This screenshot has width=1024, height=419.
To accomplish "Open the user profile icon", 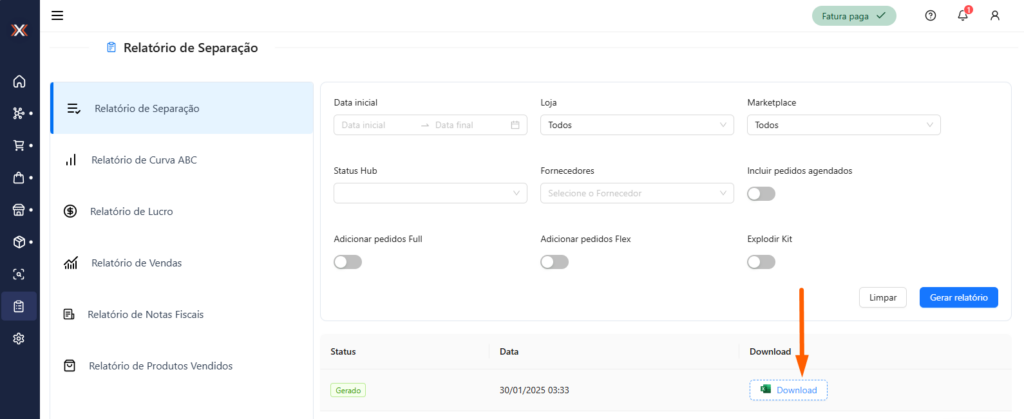I will (x=994, y=15).
